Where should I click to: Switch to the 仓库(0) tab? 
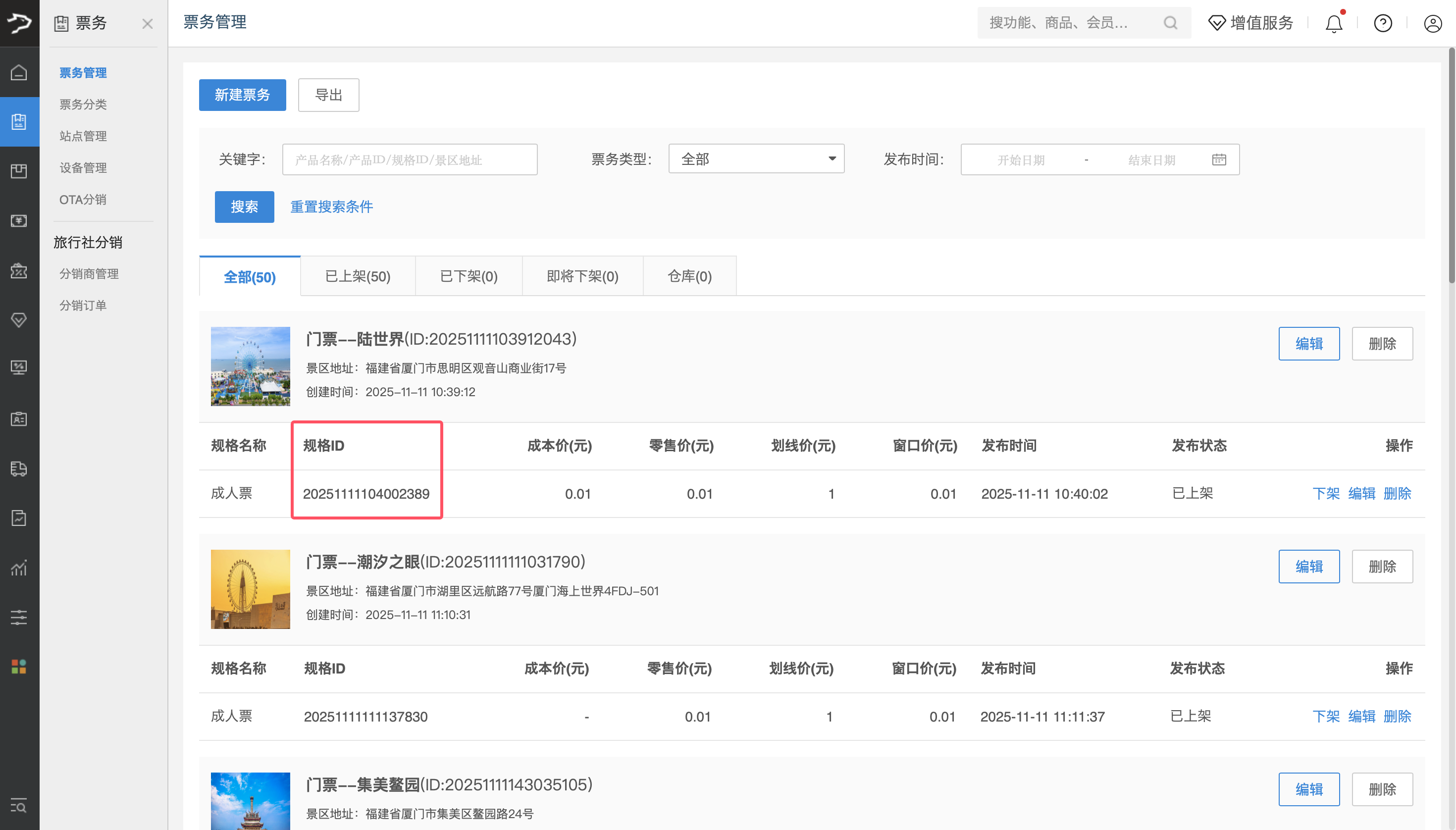point(689,276)
